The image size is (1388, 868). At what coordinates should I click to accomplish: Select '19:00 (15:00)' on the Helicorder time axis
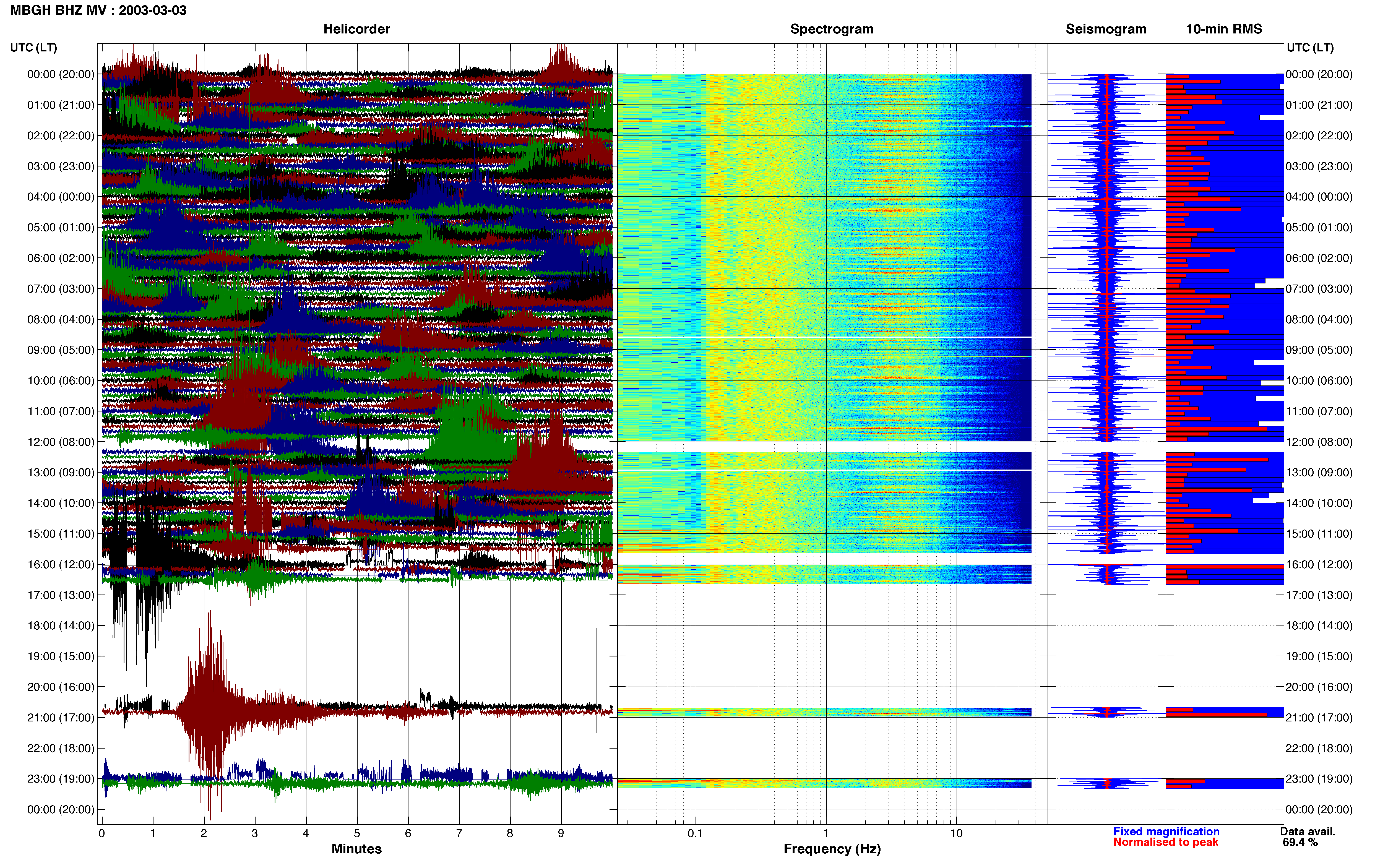click(61, 656)
